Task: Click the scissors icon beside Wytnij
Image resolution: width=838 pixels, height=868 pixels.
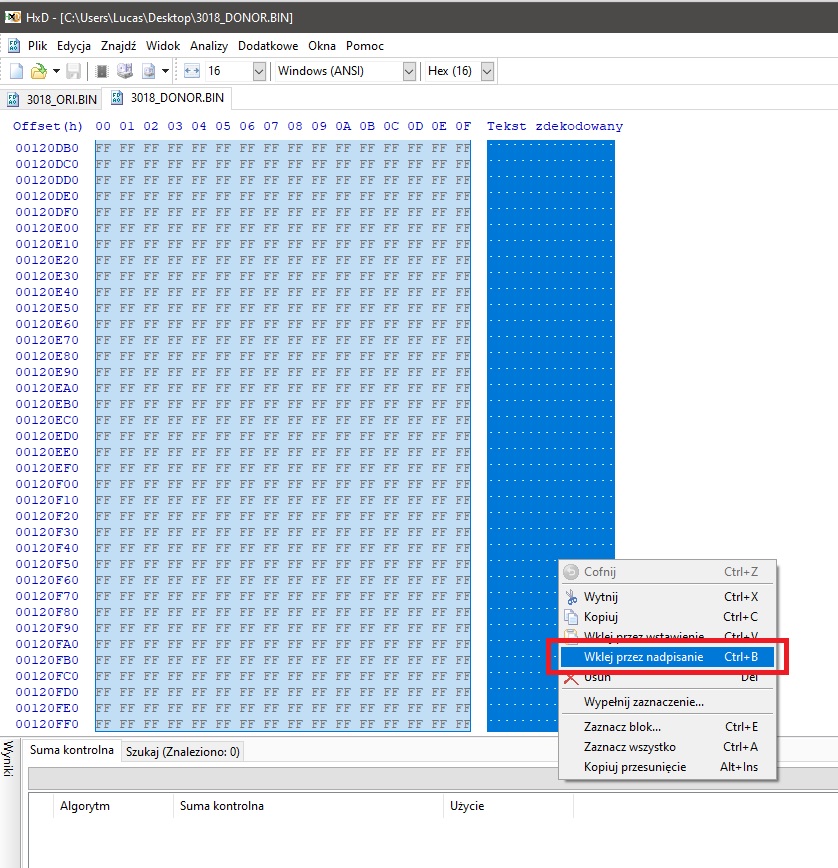Action: pyautogui.click(x=571, y=597)
